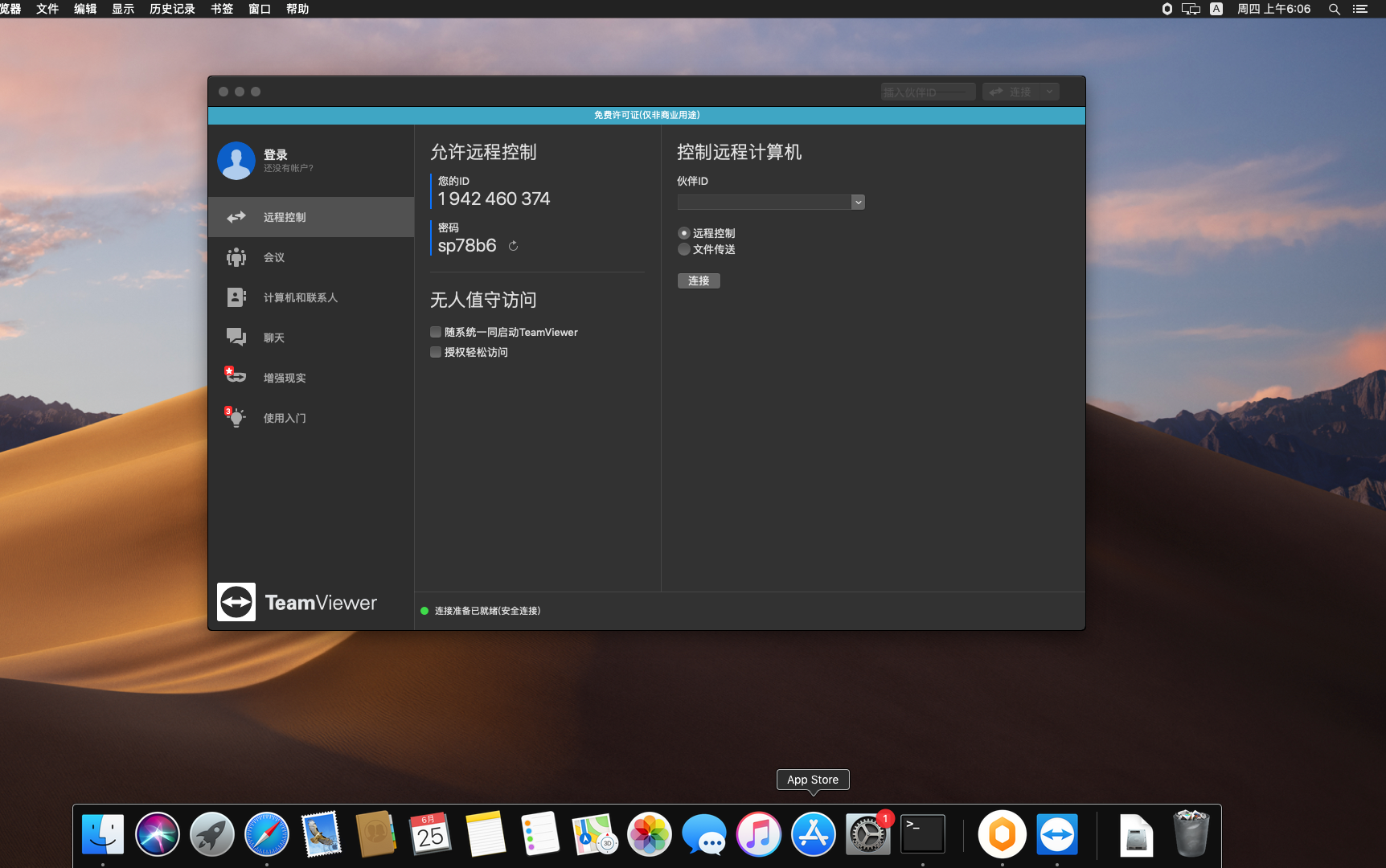The width and height of the screenshot is (1386, 868).
Task: Open the 历史记录 menu
Action: tap(172, 9)
